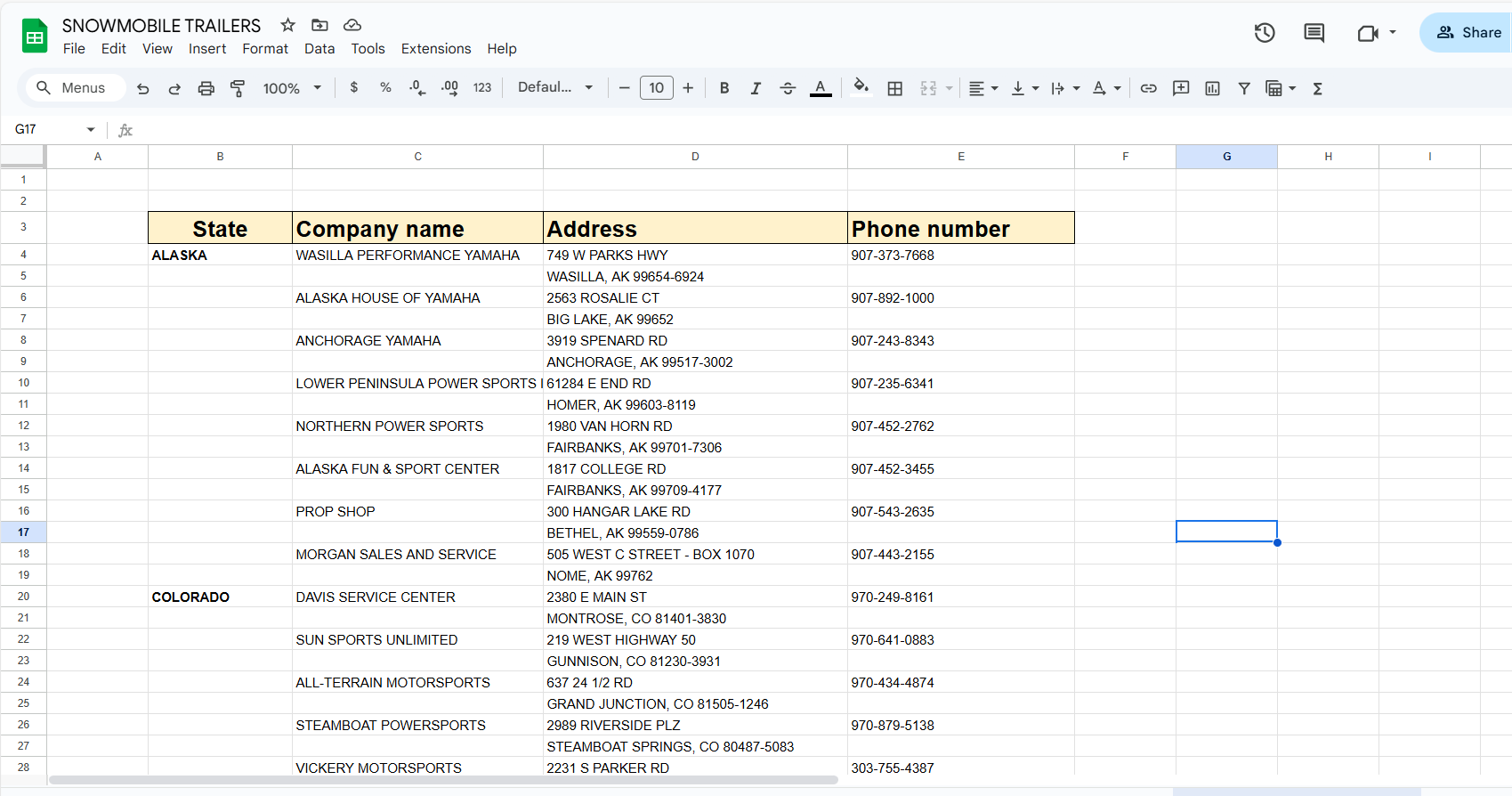This screenshot has width=1512, height=796.
Task: Open the Extensions menu
Action: tap(436, 49)
